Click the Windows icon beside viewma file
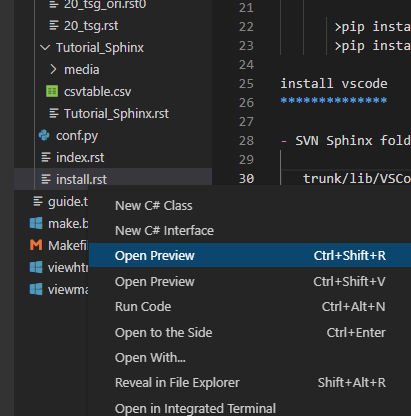The height and width of the screenshot is (416, 411). tap(36, 289)
